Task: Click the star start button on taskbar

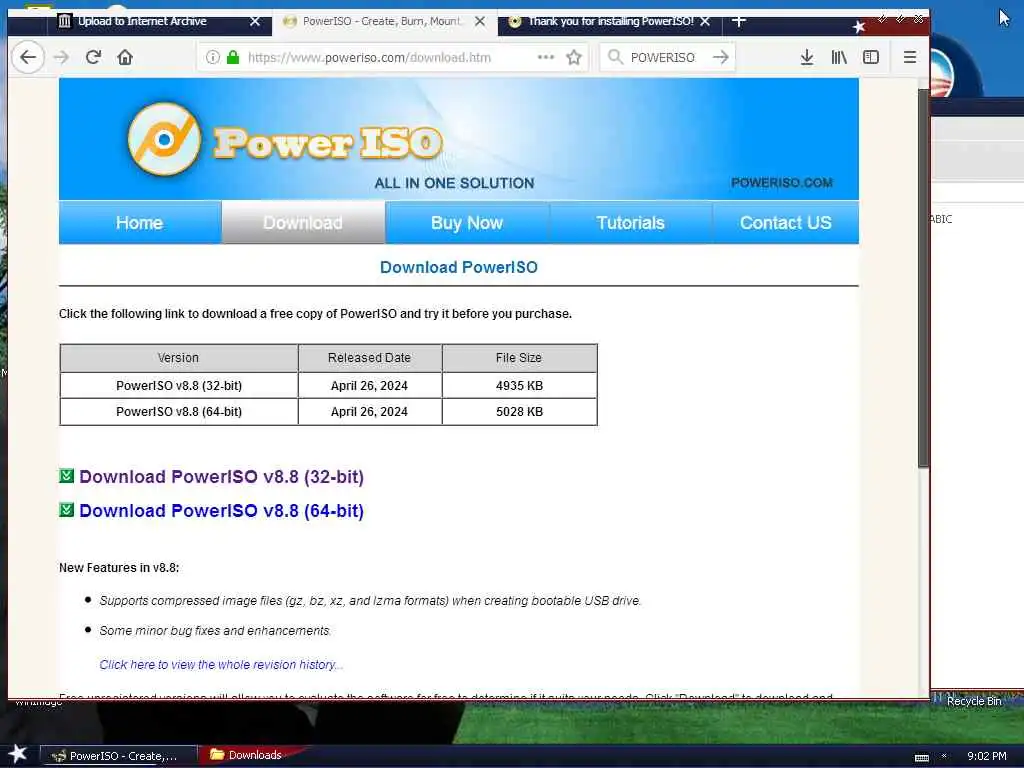Action: tap(18, 754)
